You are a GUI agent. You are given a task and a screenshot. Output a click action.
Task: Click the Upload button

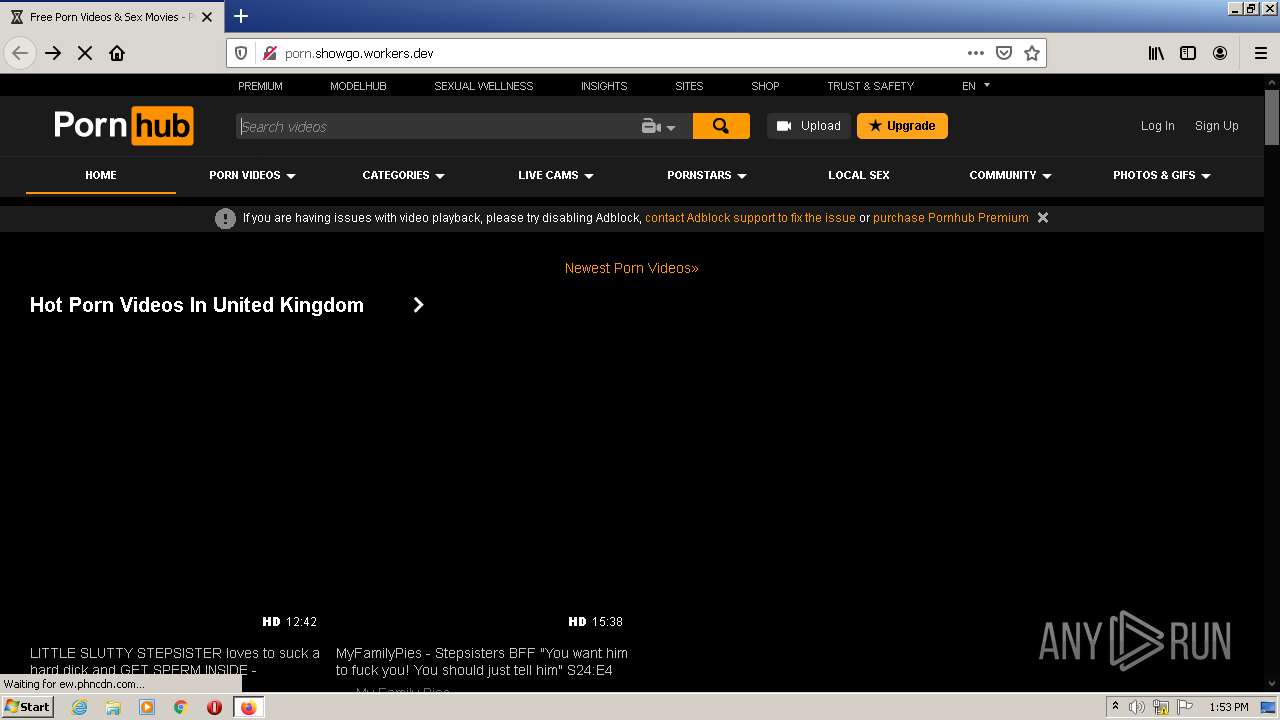(809, 126)
